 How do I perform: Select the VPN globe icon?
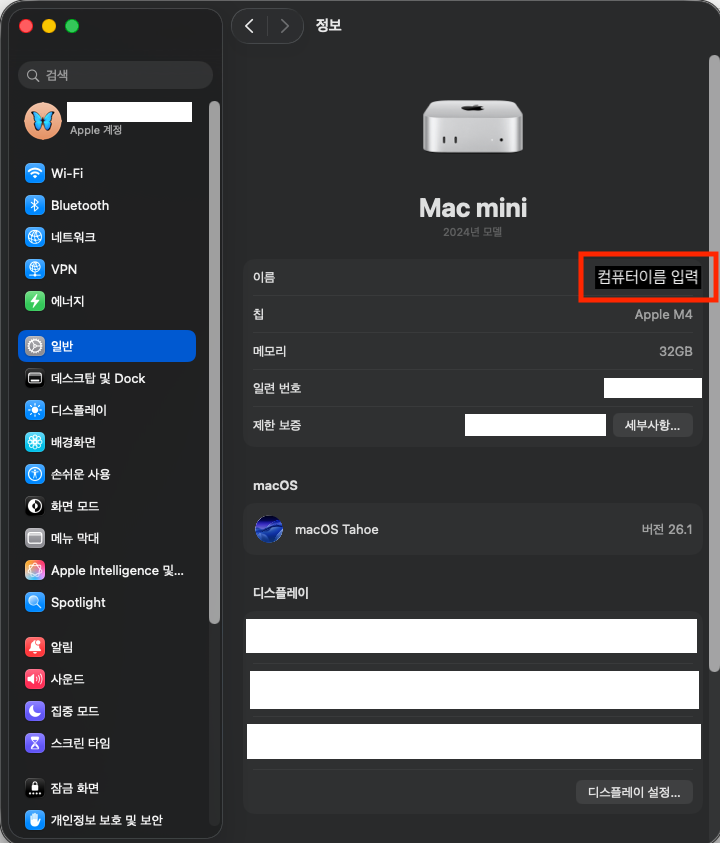(35, 269)
